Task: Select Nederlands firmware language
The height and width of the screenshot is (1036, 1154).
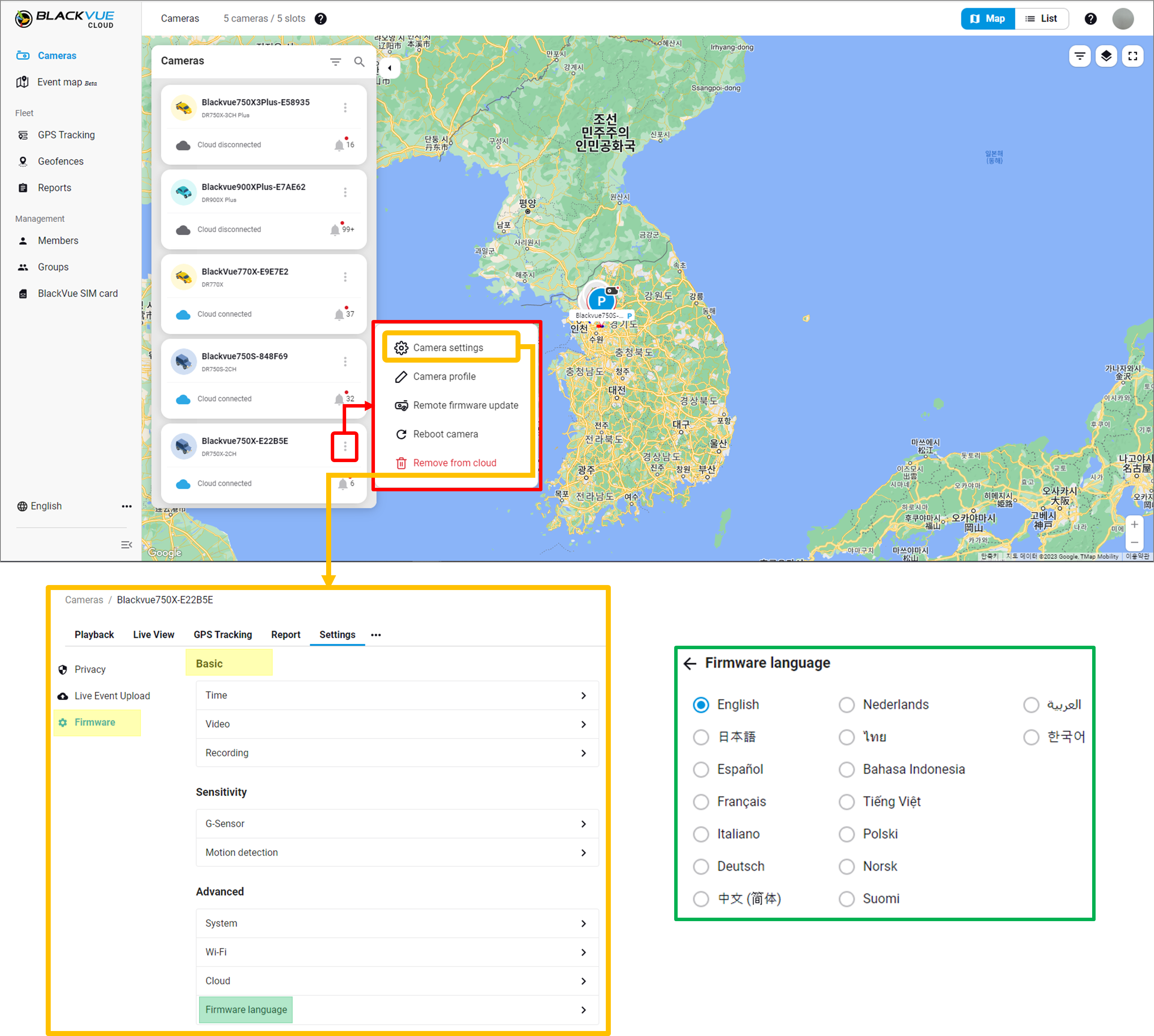Action: click(x=847, y=705)
